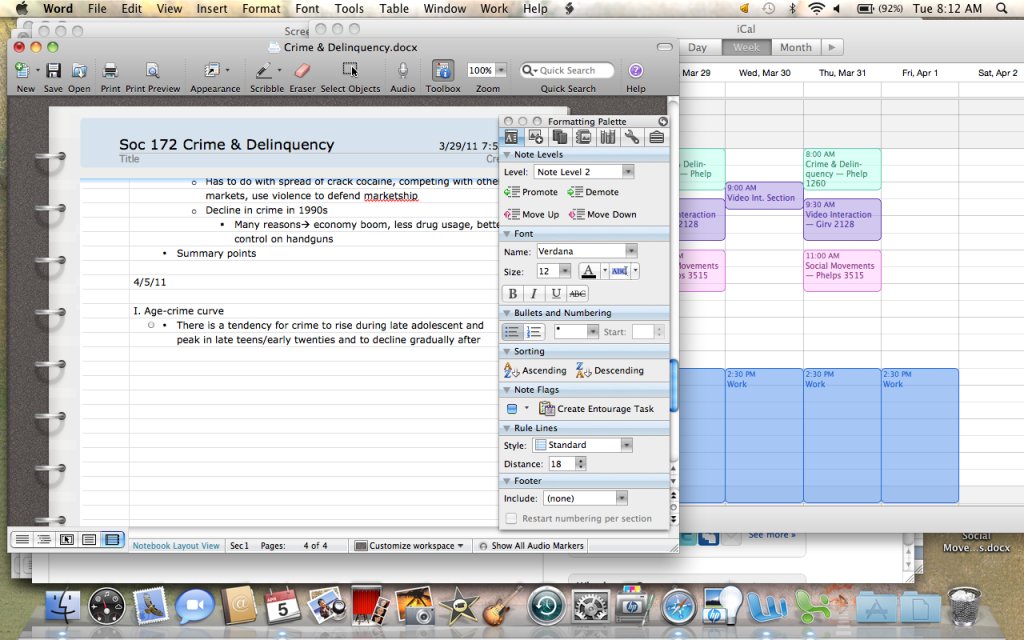Screen dimensions: 1024x640
Task: Click the New document toolbar icon
Action: pos(23,71)
